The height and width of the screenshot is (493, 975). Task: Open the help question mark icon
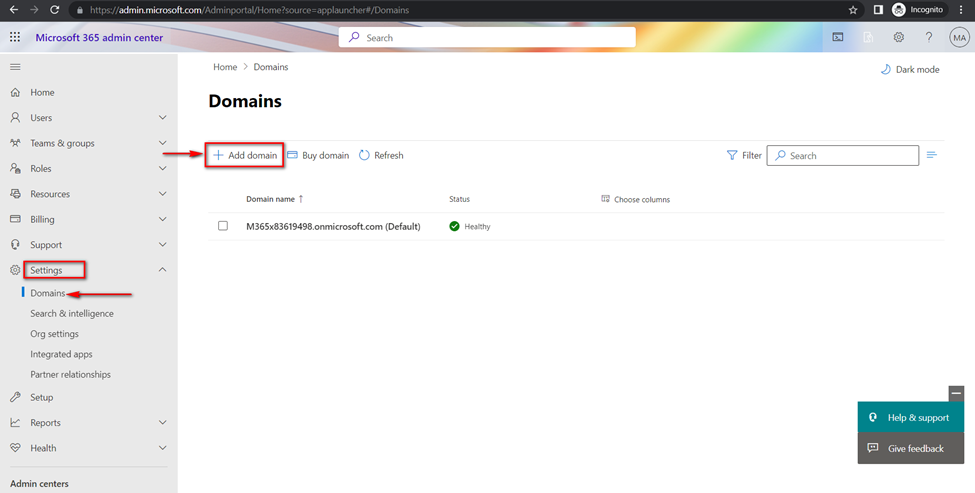[x=929, y=37]
